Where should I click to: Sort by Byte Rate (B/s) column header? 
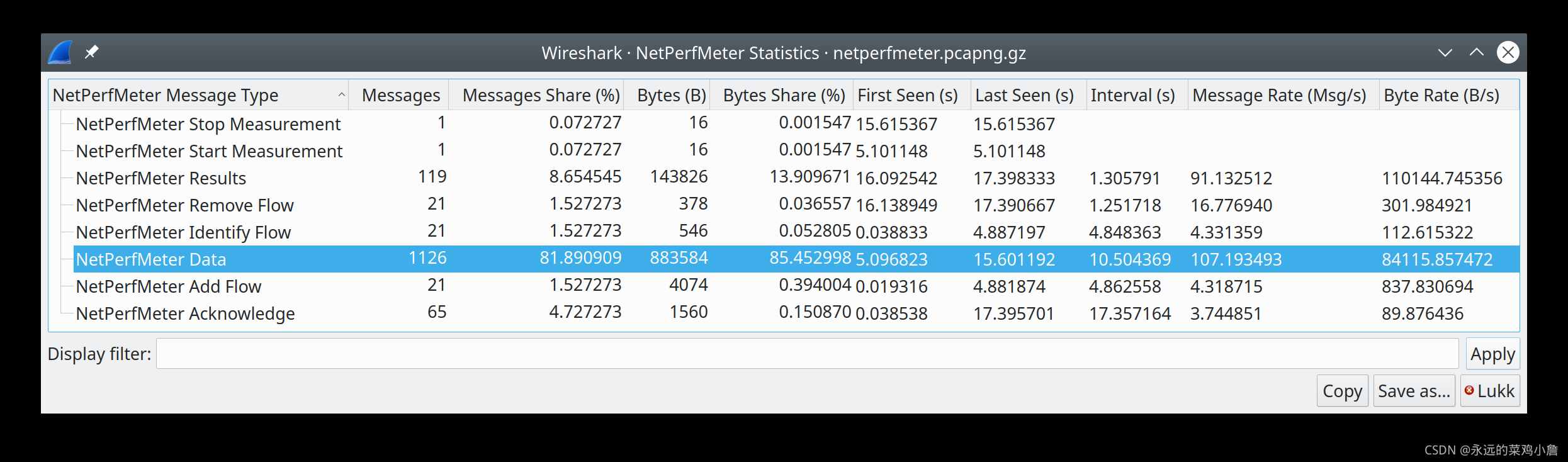[x=1448, y=95]
